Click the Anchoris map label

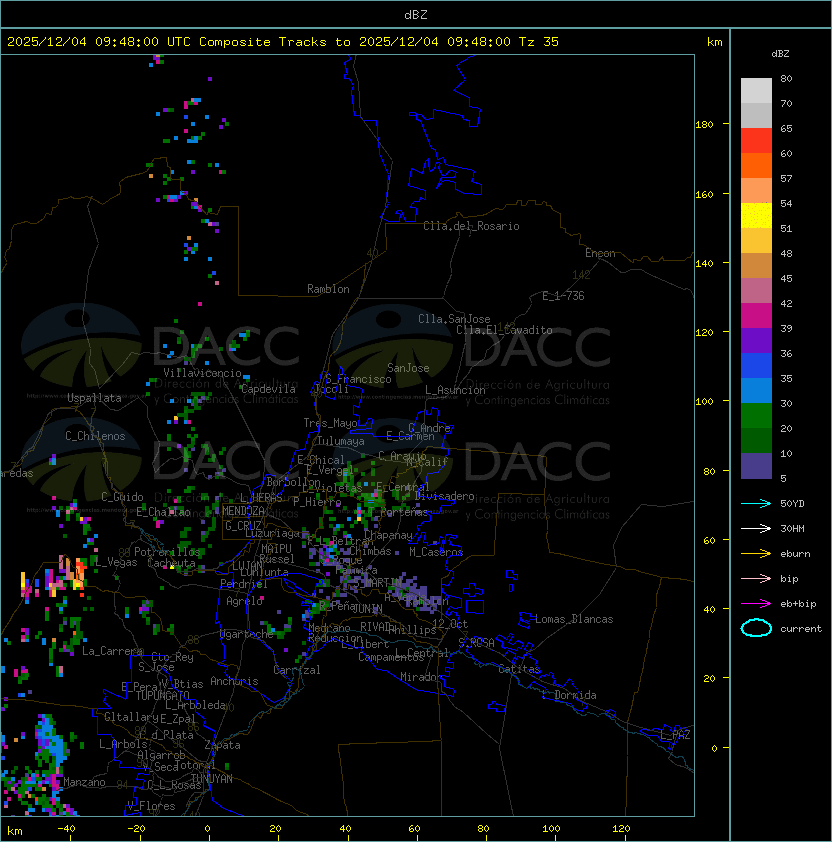pyautogui.click(x=234, y=681)
